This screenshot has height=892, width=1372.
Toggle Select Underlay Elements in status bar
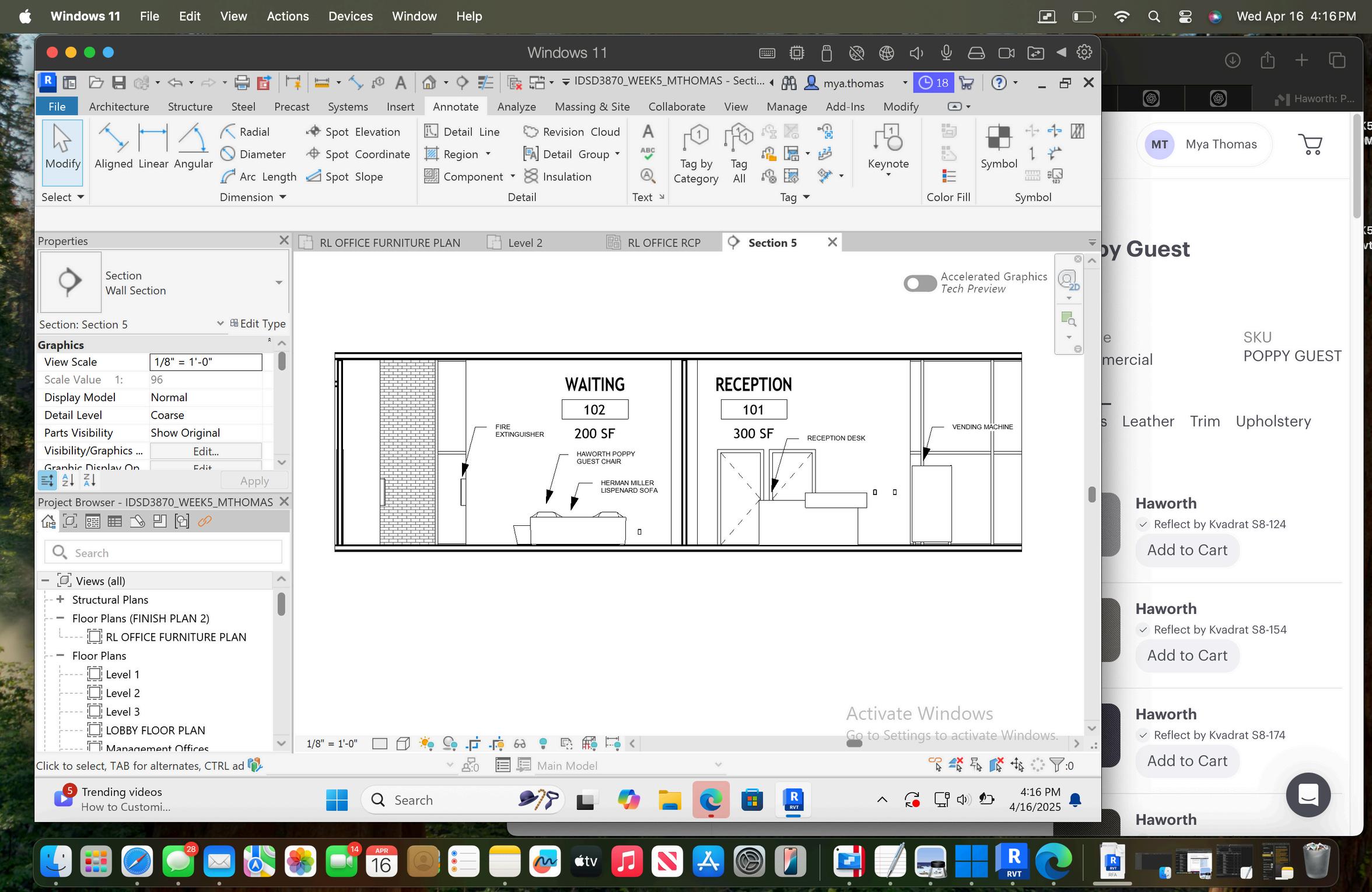[956, 765]
